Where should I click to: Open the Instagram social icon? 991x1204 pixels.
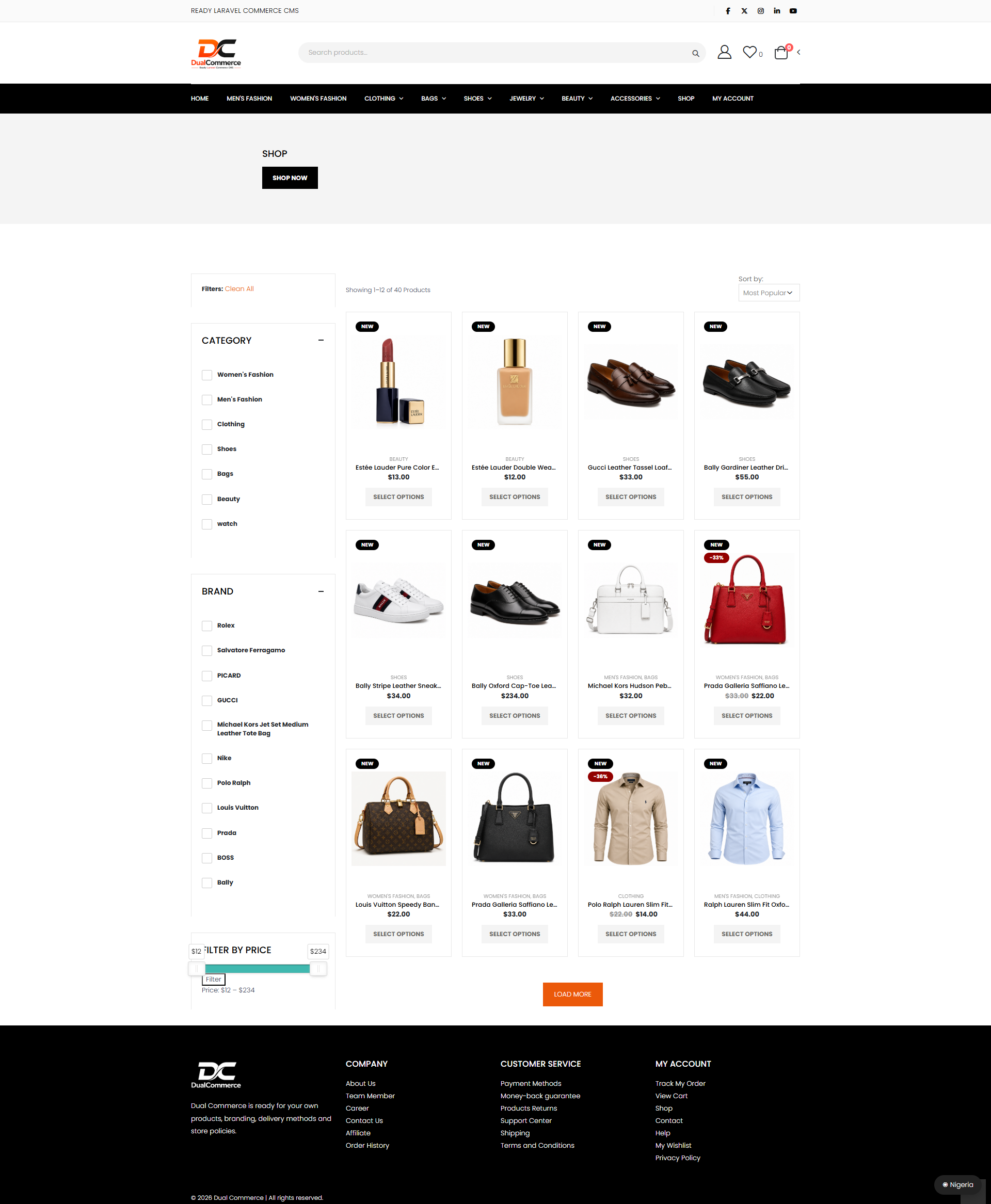pos(760,11)
